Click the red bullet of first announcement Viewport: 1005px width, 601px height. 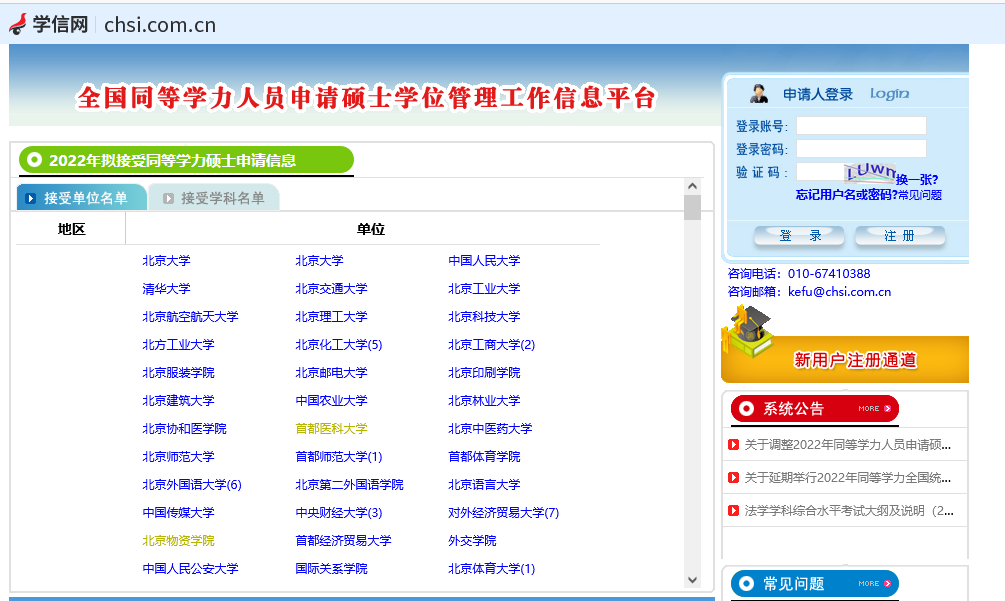tap(734, 445)
